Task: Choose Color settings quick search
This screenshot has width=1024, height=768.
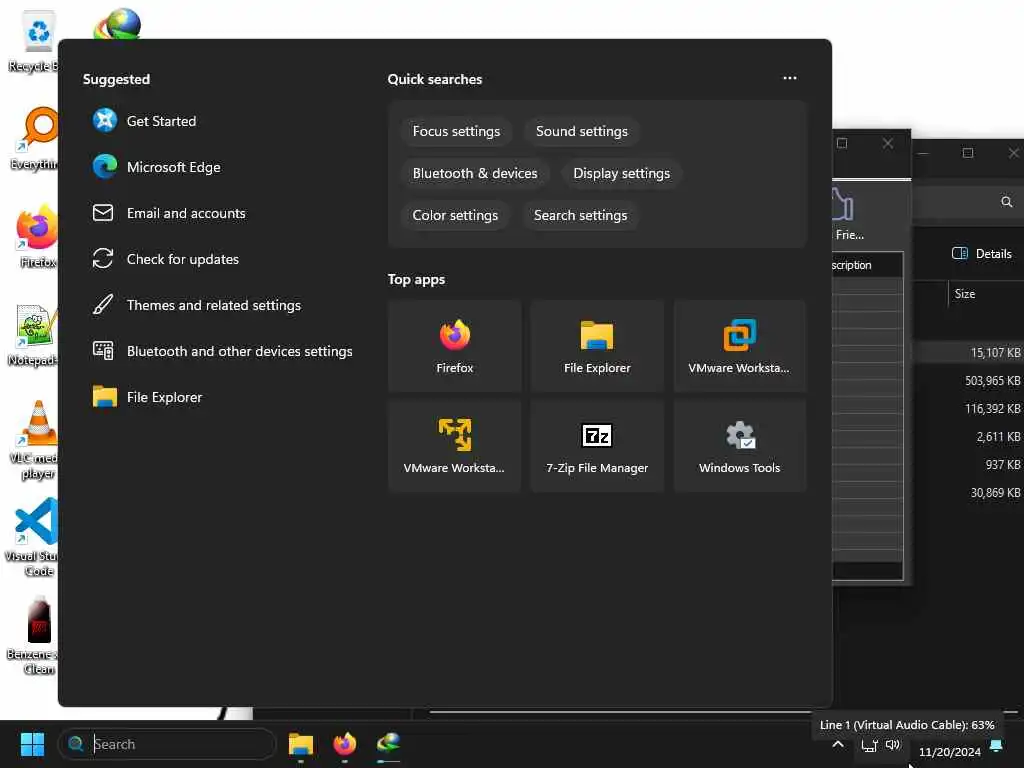Action: tap(455, 215)
